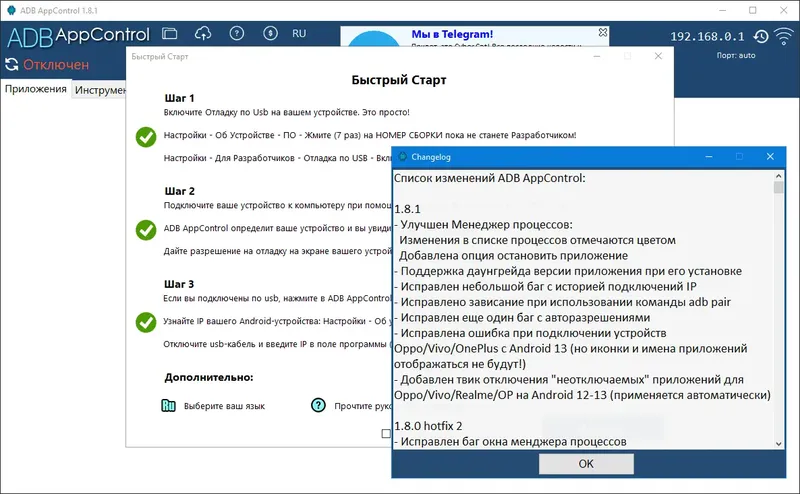The image size is (800, 494).
Task: Switch to the Приложения tab
Action: tap(36, 89)
